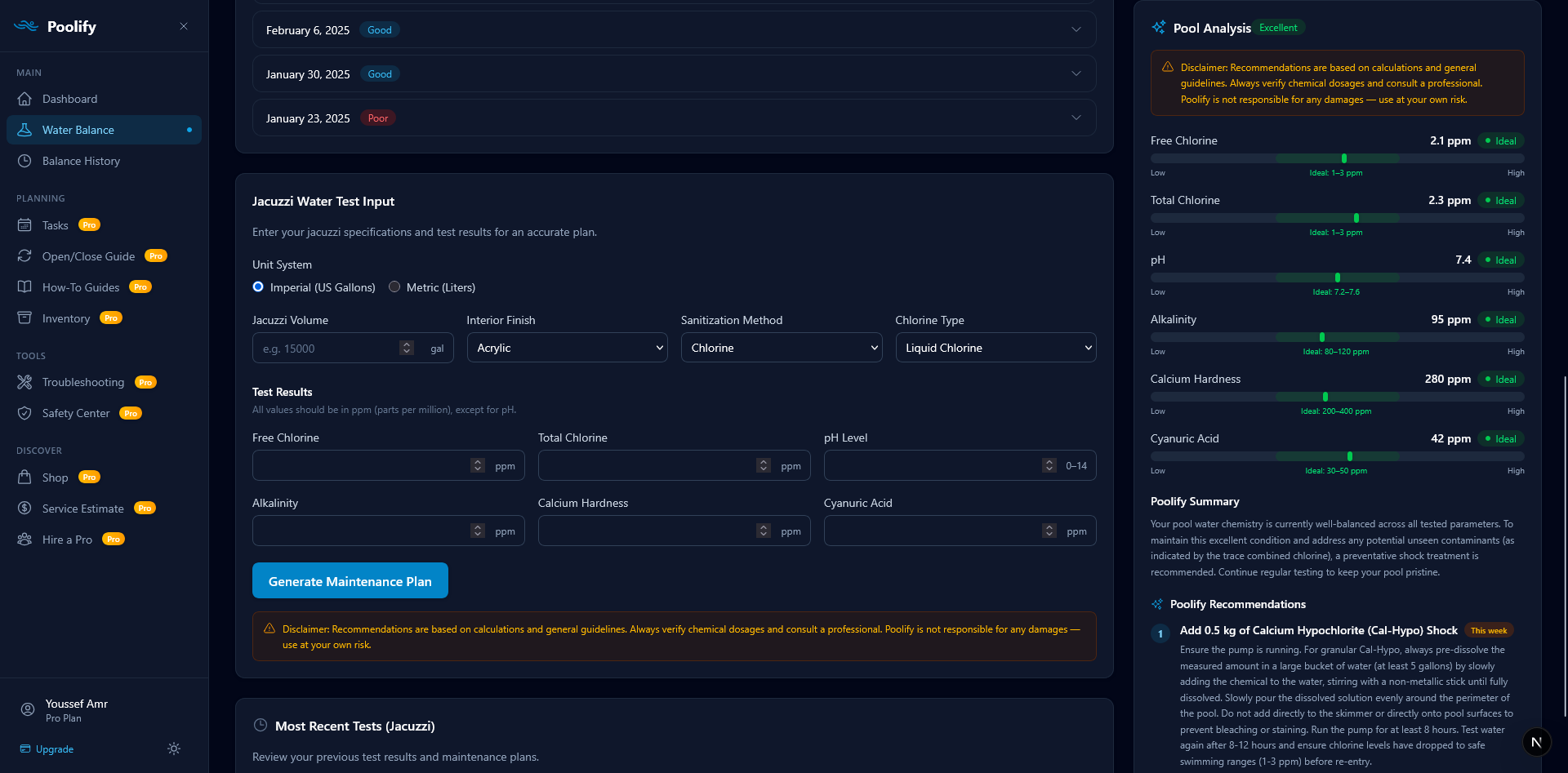Click Generate Maintenance Plan button
This screenshot has width=1568, height=773.
[x=350, y=580]
